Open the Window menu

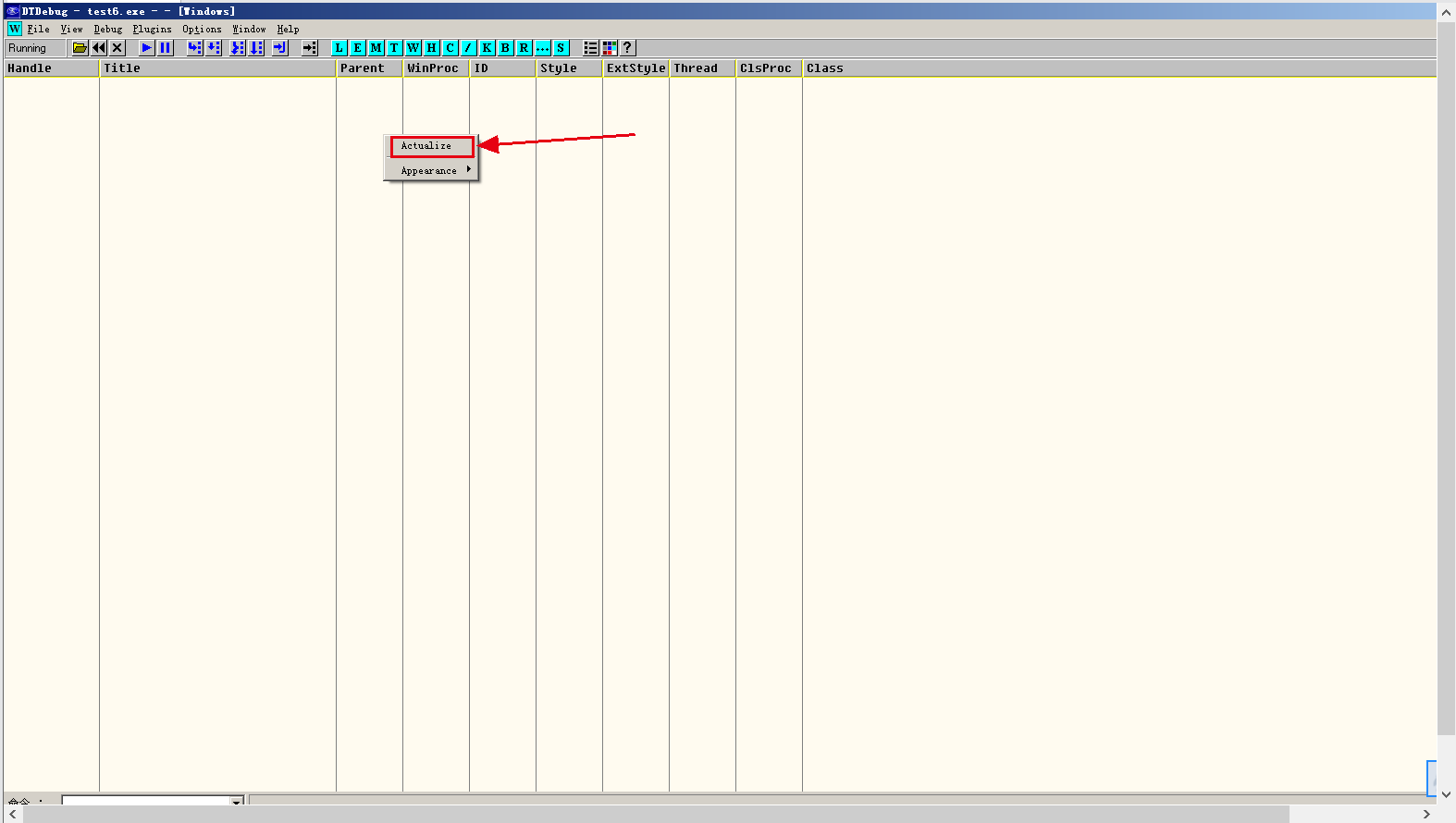pos(249,30)
